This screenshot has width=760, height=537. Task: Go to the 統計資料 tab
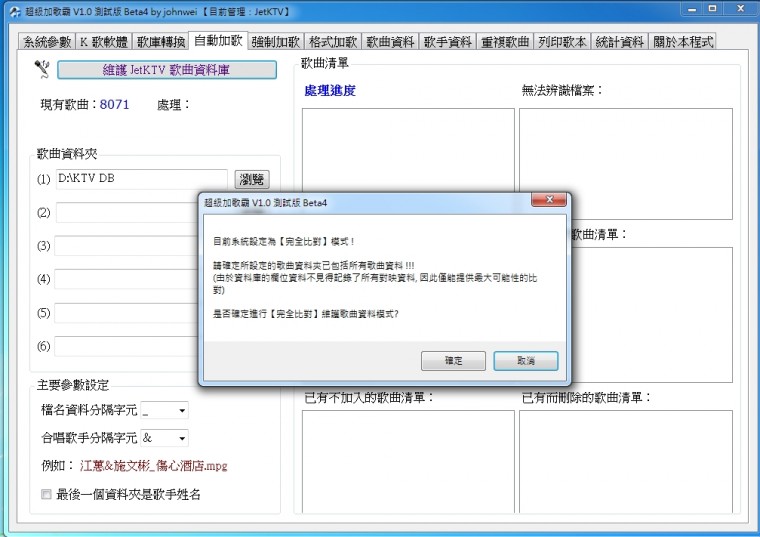619,42
